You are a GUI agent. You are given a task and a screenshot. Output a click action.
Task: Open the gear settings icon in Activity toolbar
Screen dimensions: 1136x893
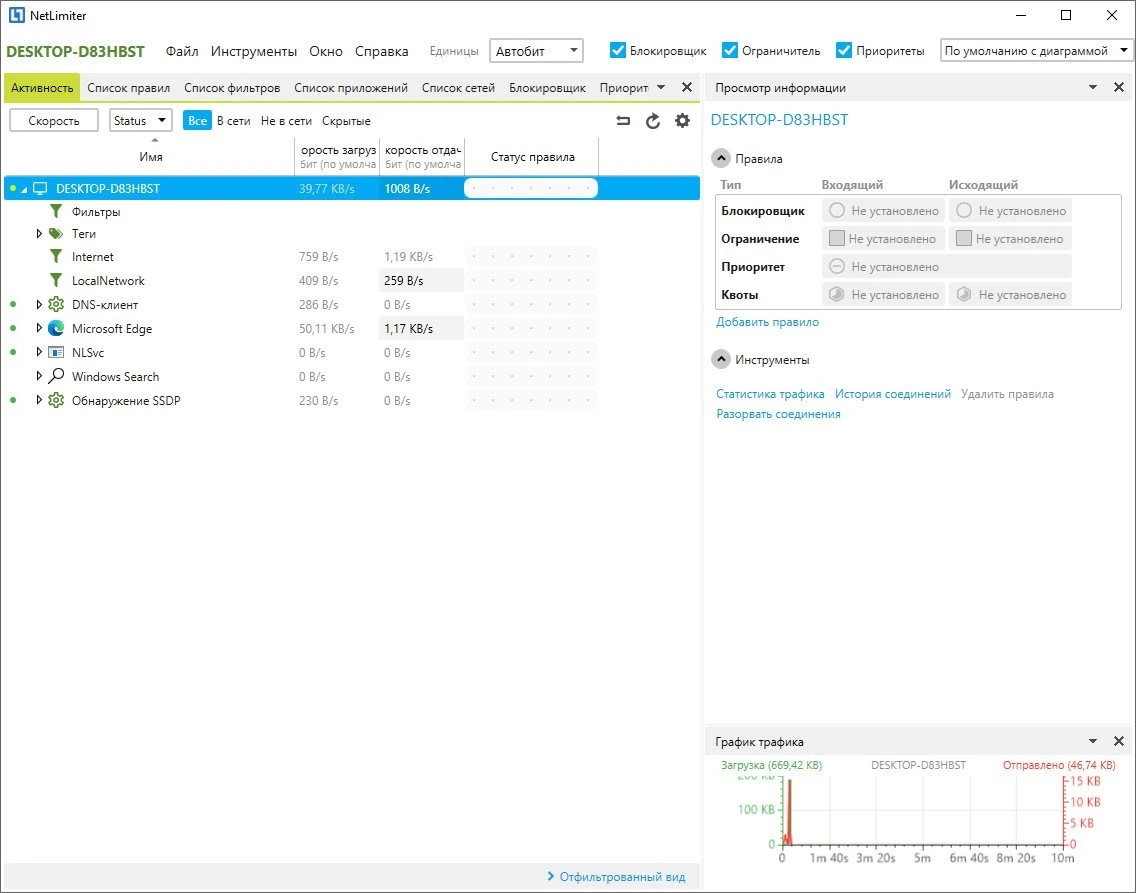(682, 121)
